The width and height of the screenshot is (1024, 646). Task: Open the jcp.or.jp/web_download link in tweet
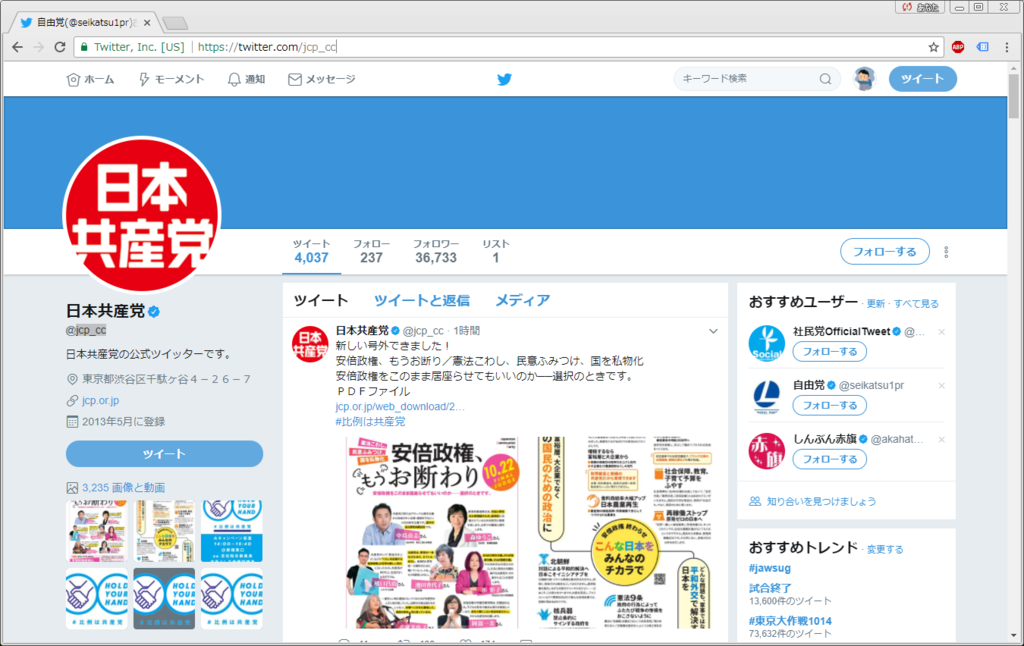pos(400,406)
